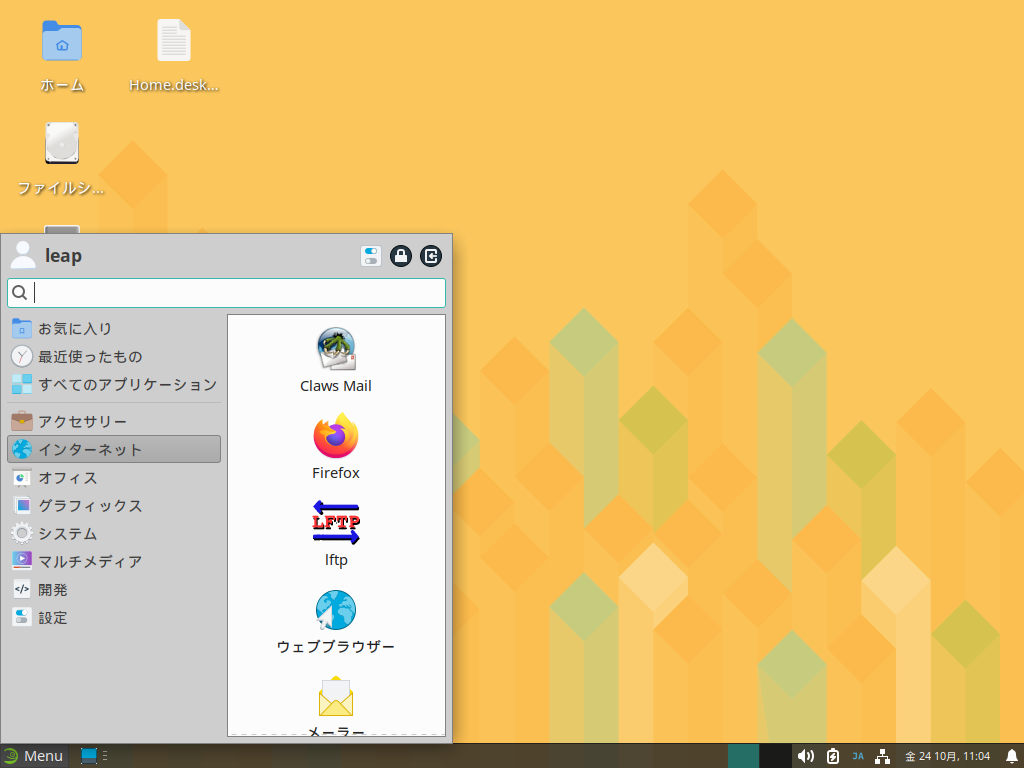The height and width of the screenshot is (768, 1024).
Task: Select the すべてのアプリケーション category
Action: (114, 384)
